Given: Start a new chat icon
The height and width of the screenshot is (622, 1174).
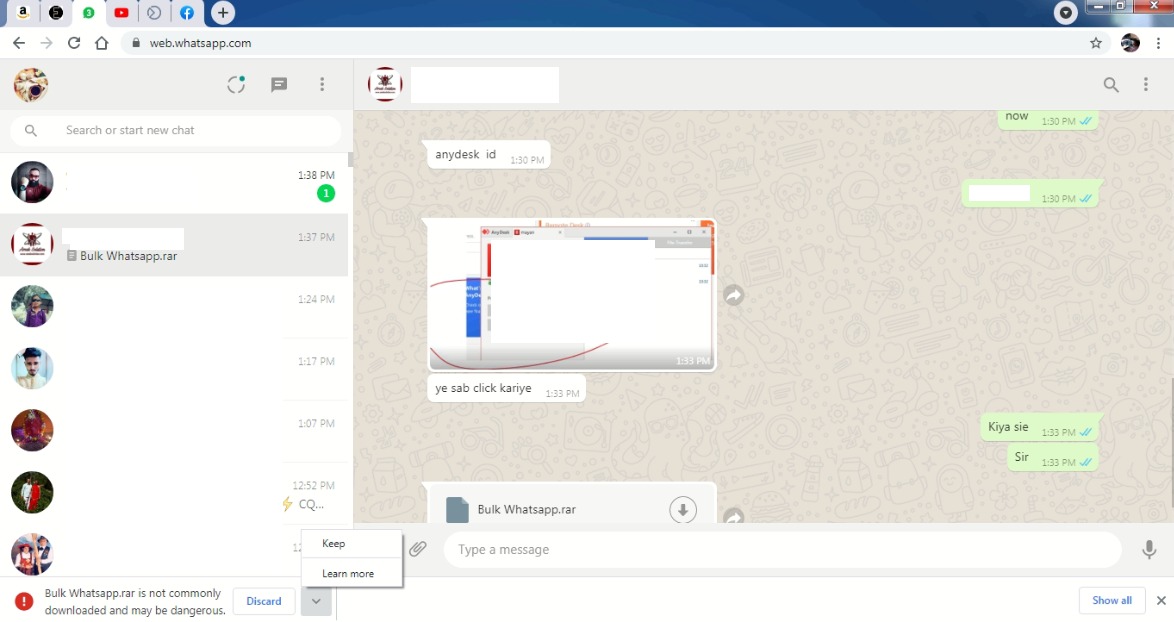Looking at the screenshot, I should 279,85.
